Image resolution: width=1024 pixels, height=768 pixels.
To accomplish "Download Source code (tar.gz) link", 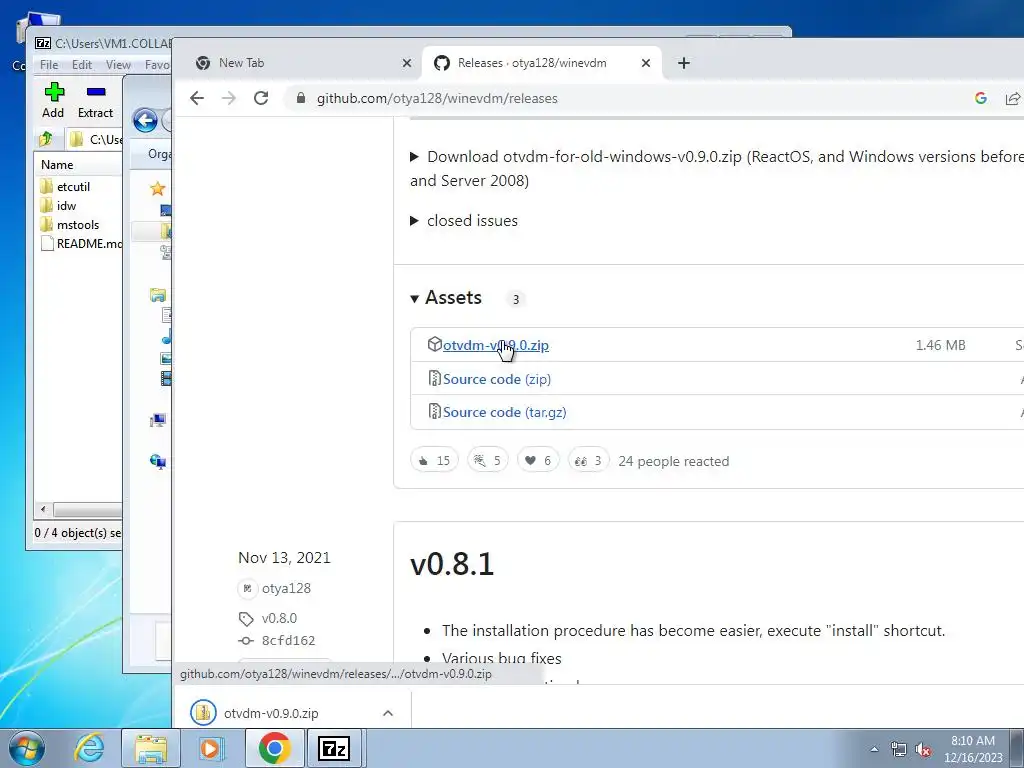I will point(505,413).
